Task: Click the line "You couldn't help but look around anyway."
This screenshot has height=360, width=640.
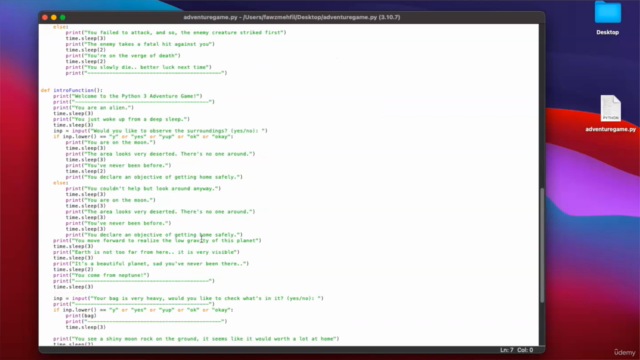Action: pos(143,189)
